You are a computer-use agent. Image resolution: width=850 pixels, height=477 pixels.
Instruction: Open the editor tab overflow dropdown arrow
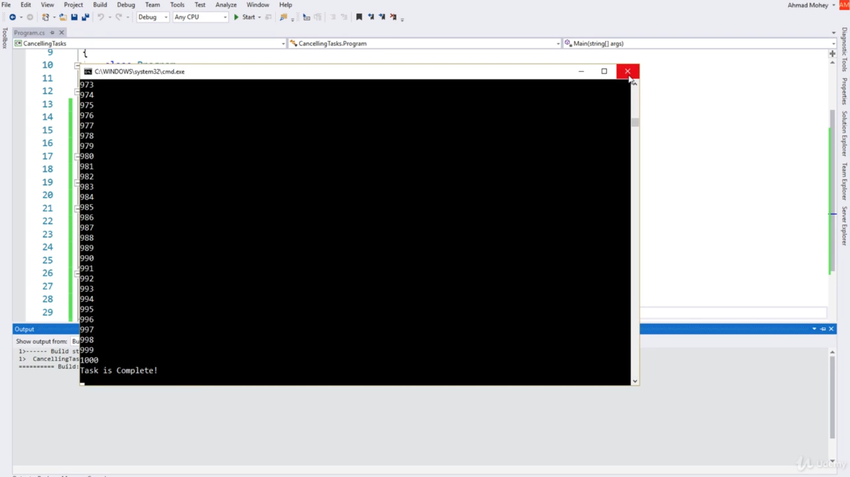click(x=834, y=33)
